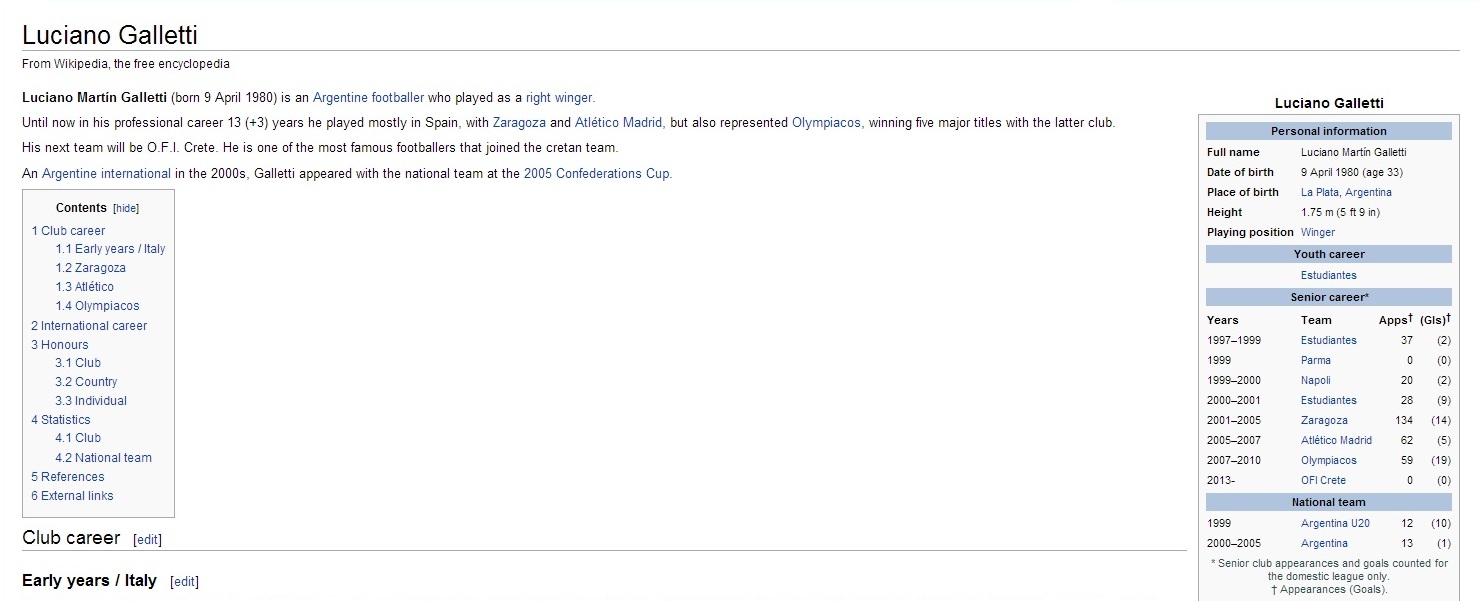Open the 'Argentine footballer' link in intro

(368, 98)
